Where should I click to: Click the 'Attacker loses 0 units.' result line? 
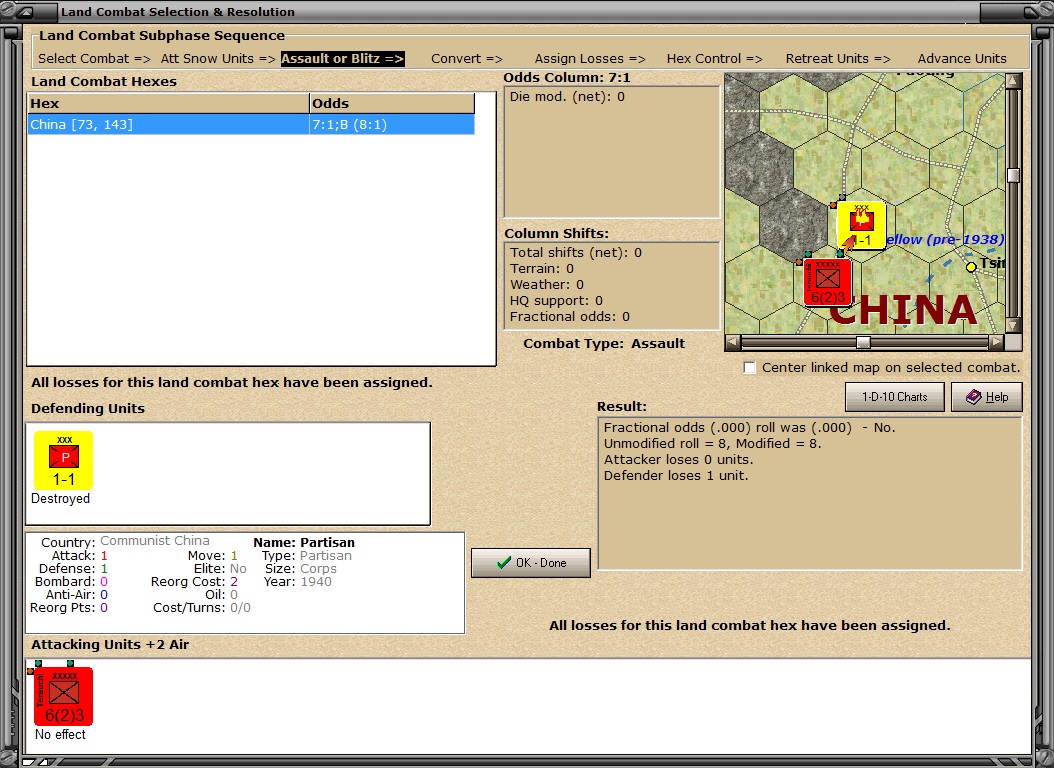click(x=678, y=460)
